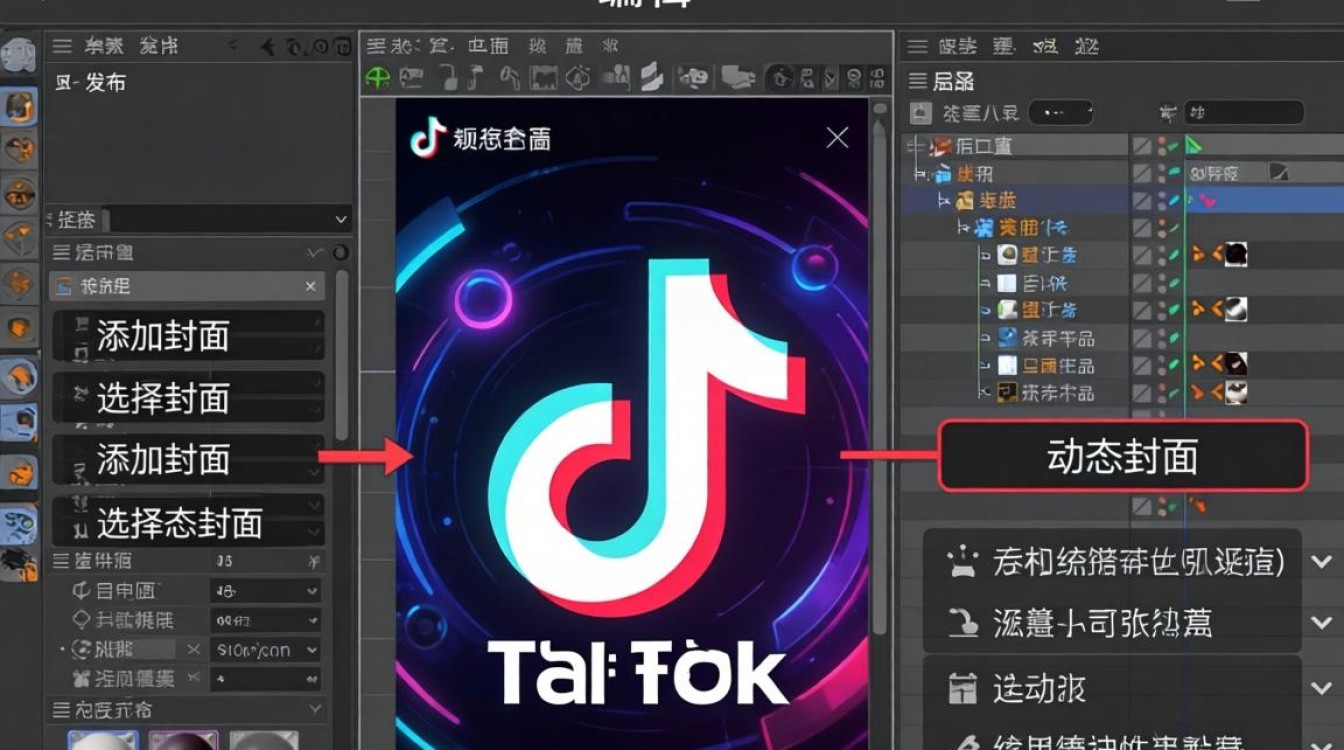Select 添加封面 entry directly under the closable tab
This screenshot has height=750, width=1344.
[x=188, y=336]
